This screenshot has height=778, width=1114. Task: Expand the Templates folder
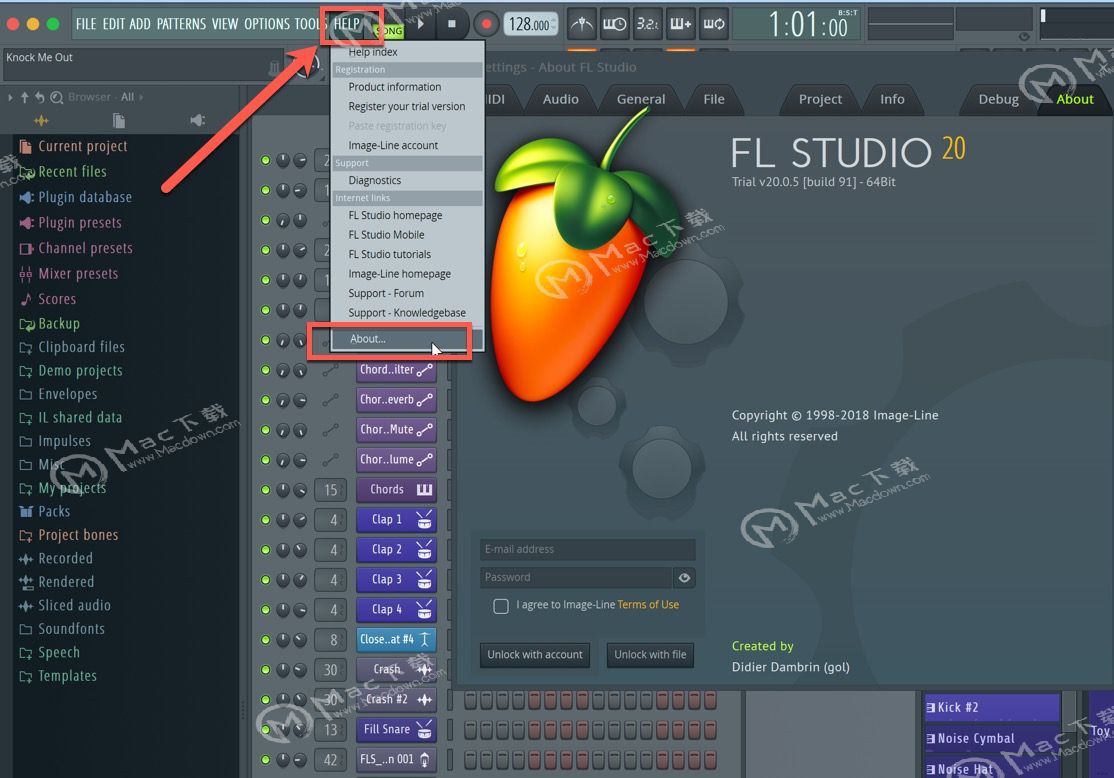(58, 676)
